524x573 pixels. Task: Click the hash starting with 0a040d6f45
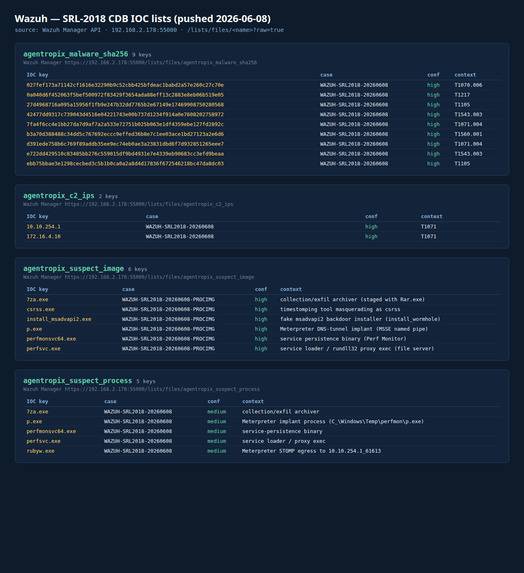tap(125, 95)
